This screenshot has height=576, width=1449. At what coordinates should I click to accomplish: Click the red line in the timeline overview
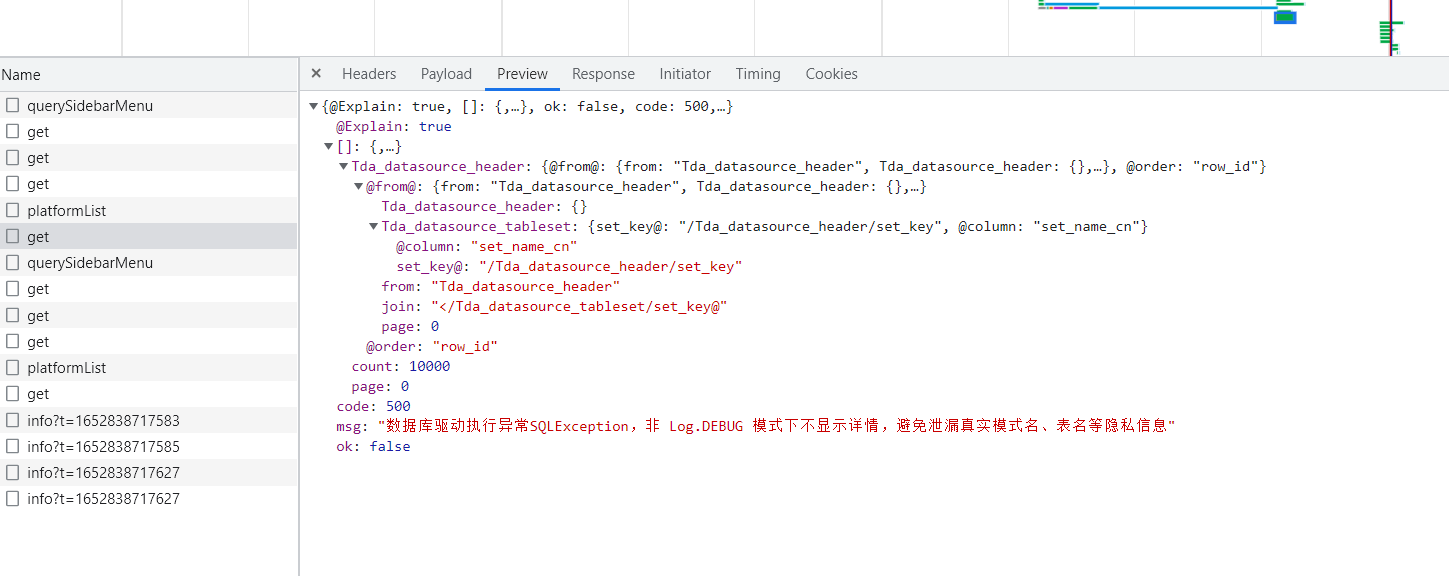(x=1390, y=27)
